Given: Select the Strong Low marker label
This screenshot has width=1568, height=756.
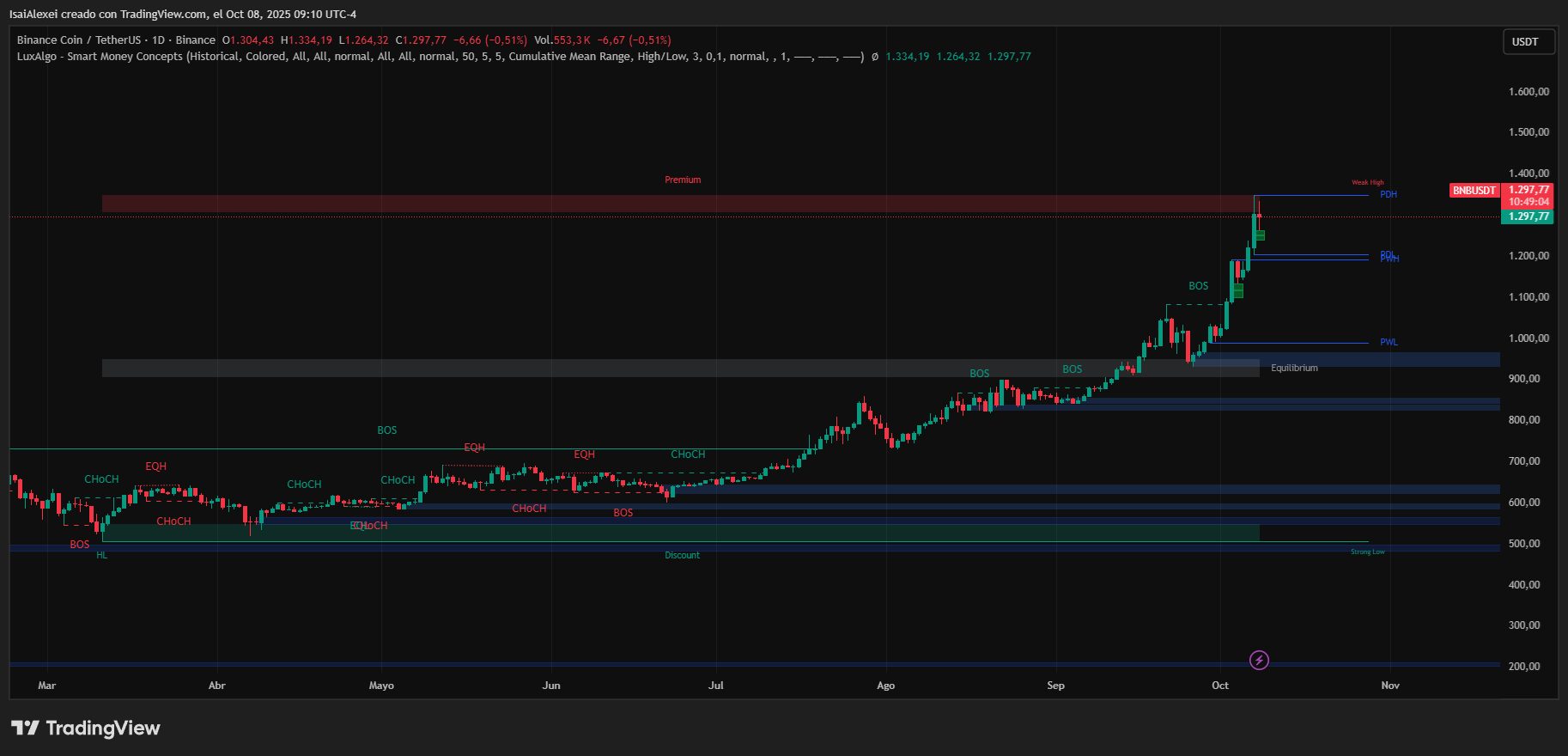Looking at the screenshot, I should click(x=1367, y=552).
